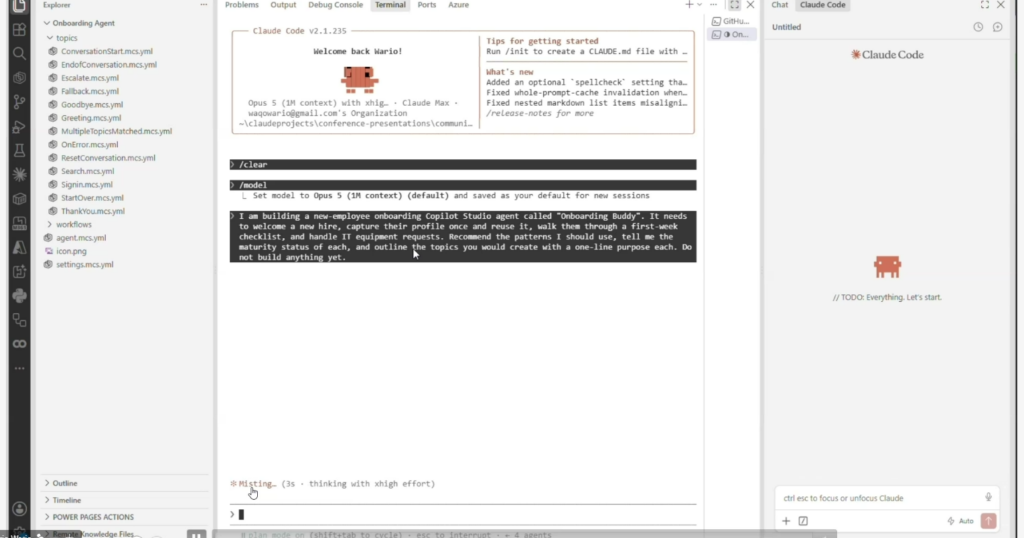
Task: Start a new Claude Code conversation
Action: pos(997,27)
